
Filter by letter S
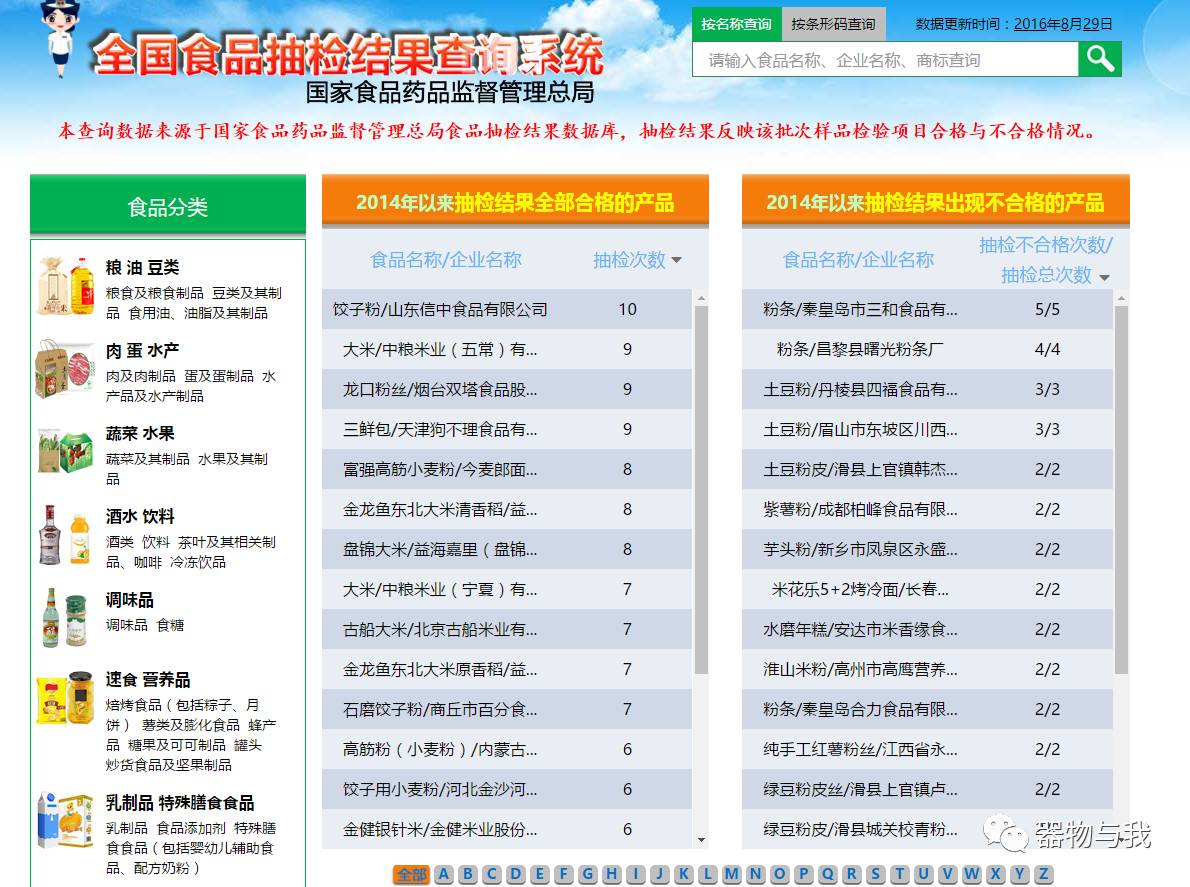pyautogui.click(x=876, y=874)
